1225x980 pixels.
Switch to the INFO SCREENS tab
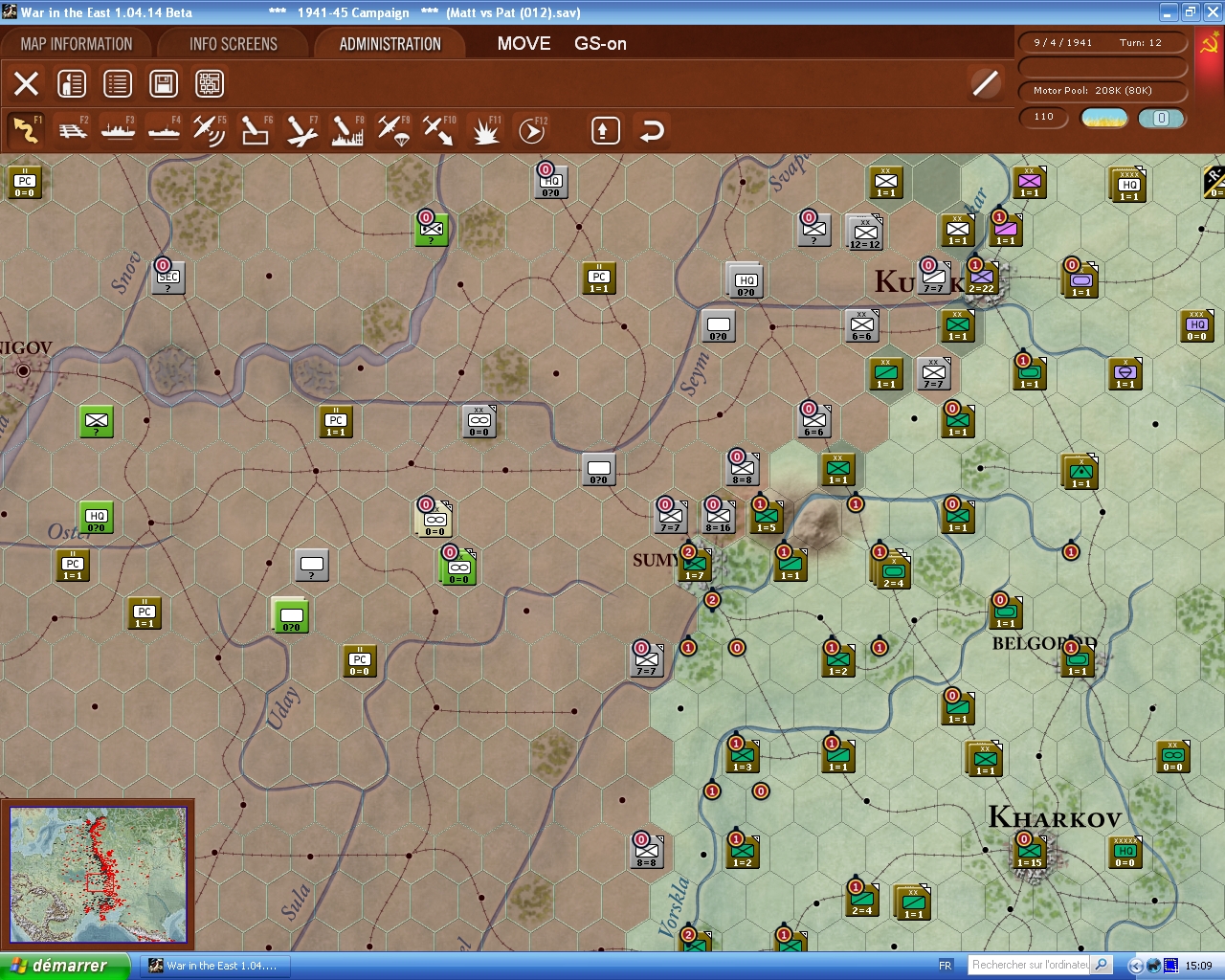[x=234, y=44]
